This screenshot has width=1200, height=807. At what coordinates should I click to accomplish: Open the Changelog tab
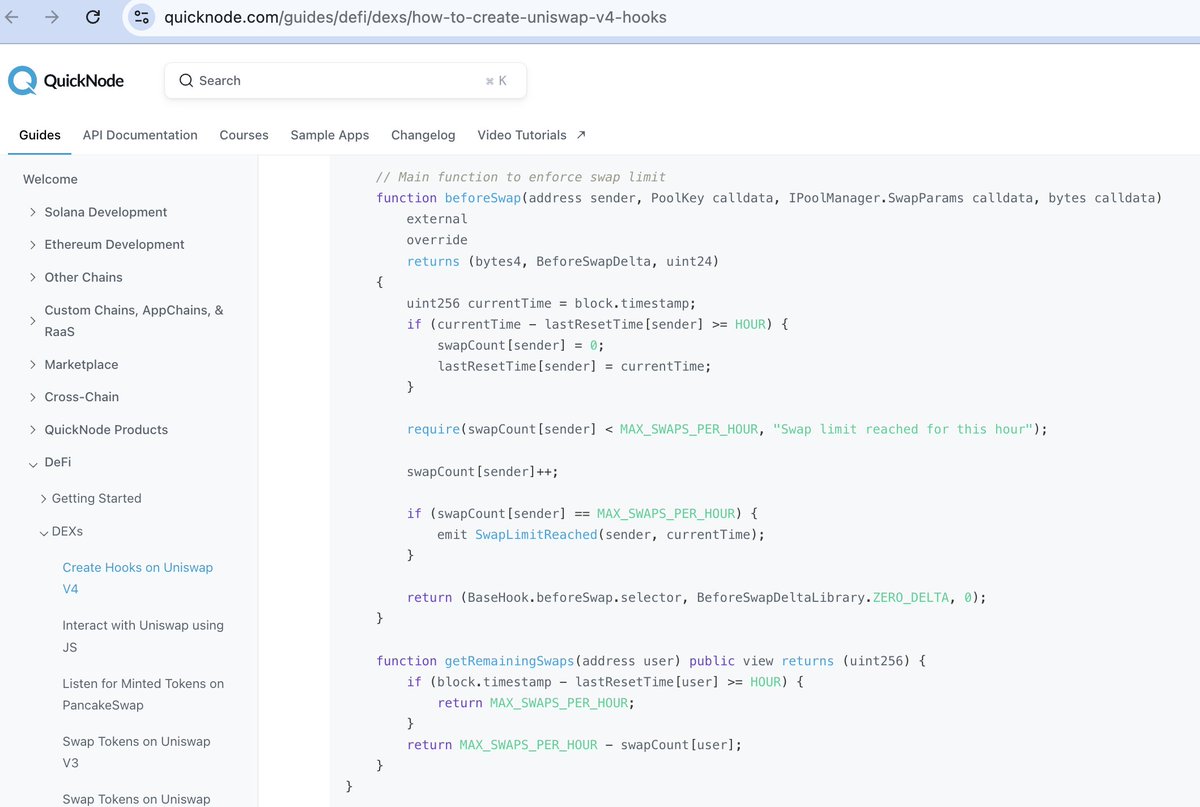423,135
